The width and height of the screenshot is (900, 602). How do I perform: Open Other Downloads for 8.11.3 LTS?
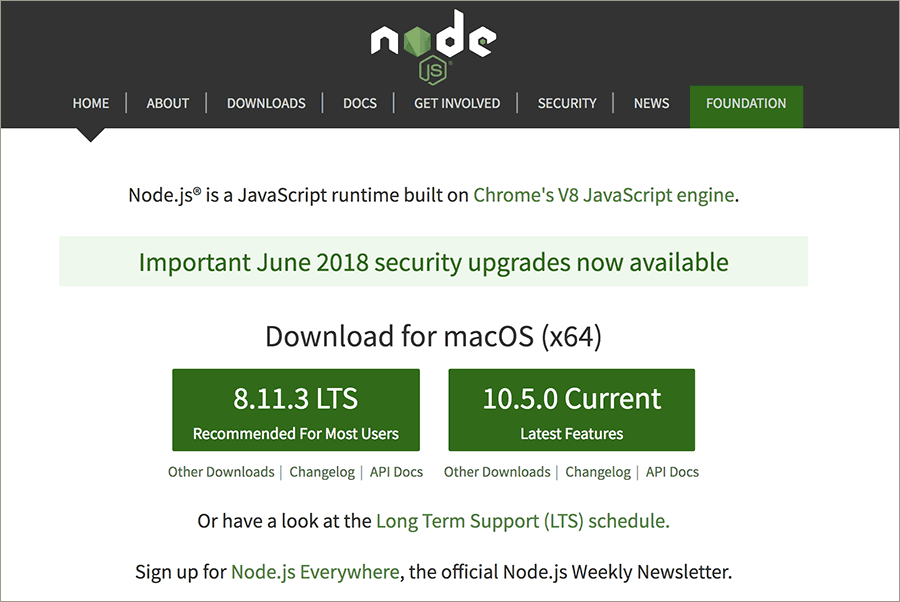click(221, 472)
